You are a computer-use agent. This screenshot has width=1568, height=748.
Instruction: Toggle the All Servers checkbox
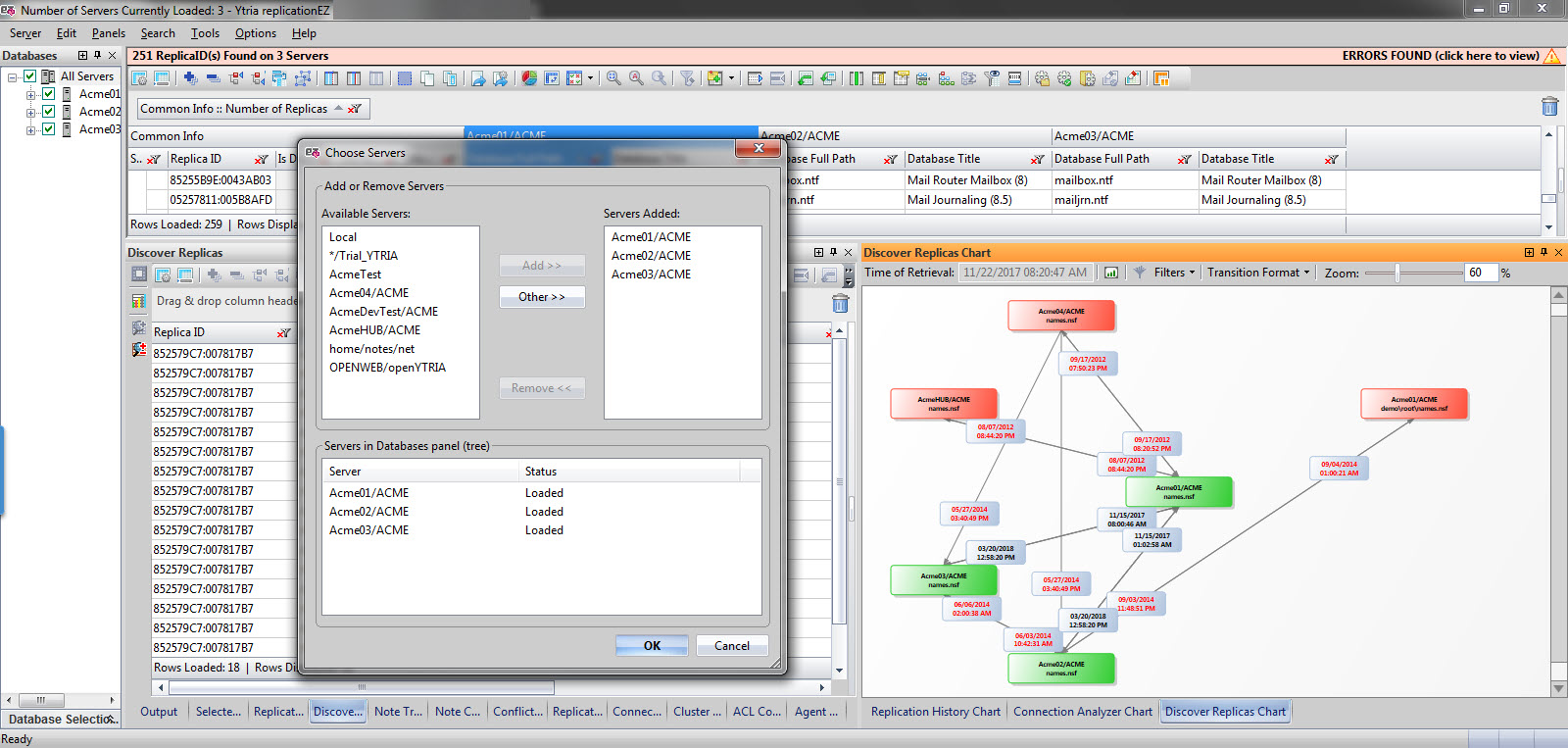29,75
